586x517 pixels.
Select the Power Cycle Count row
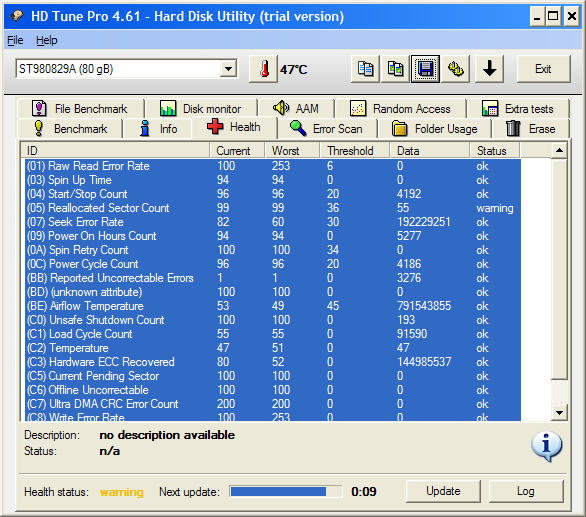coord(273,264)
